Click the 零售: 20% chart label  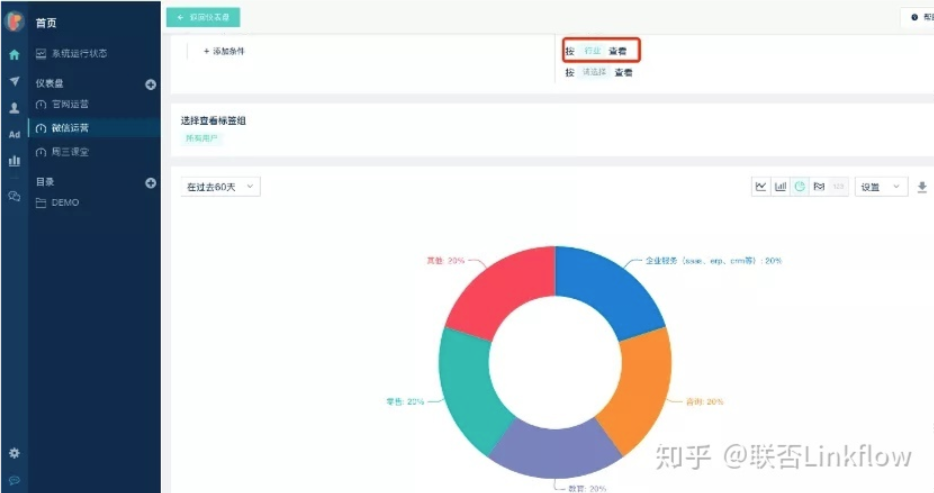click(x=405, y=402)
